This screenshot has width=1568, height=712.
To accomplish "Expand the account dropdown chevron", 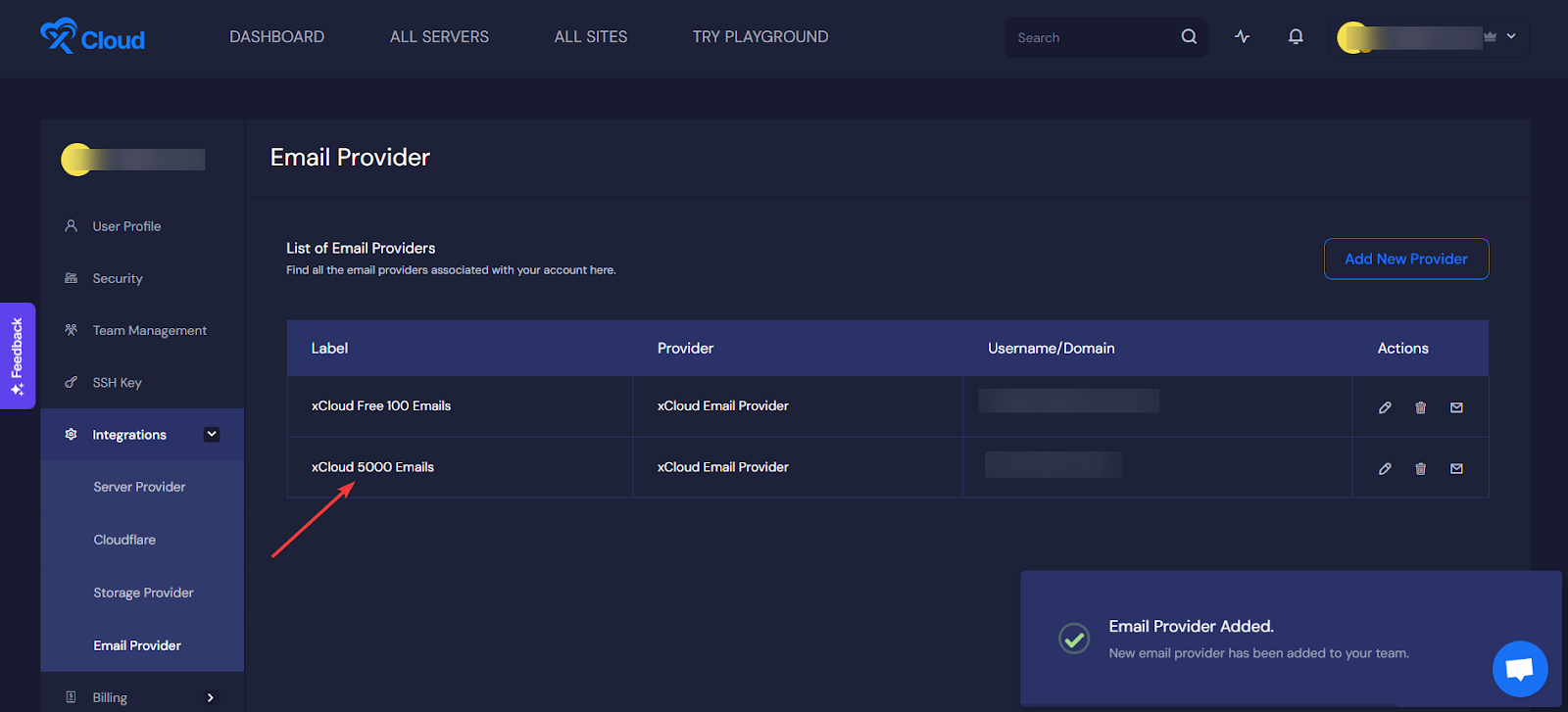I will pos(1511,36).
